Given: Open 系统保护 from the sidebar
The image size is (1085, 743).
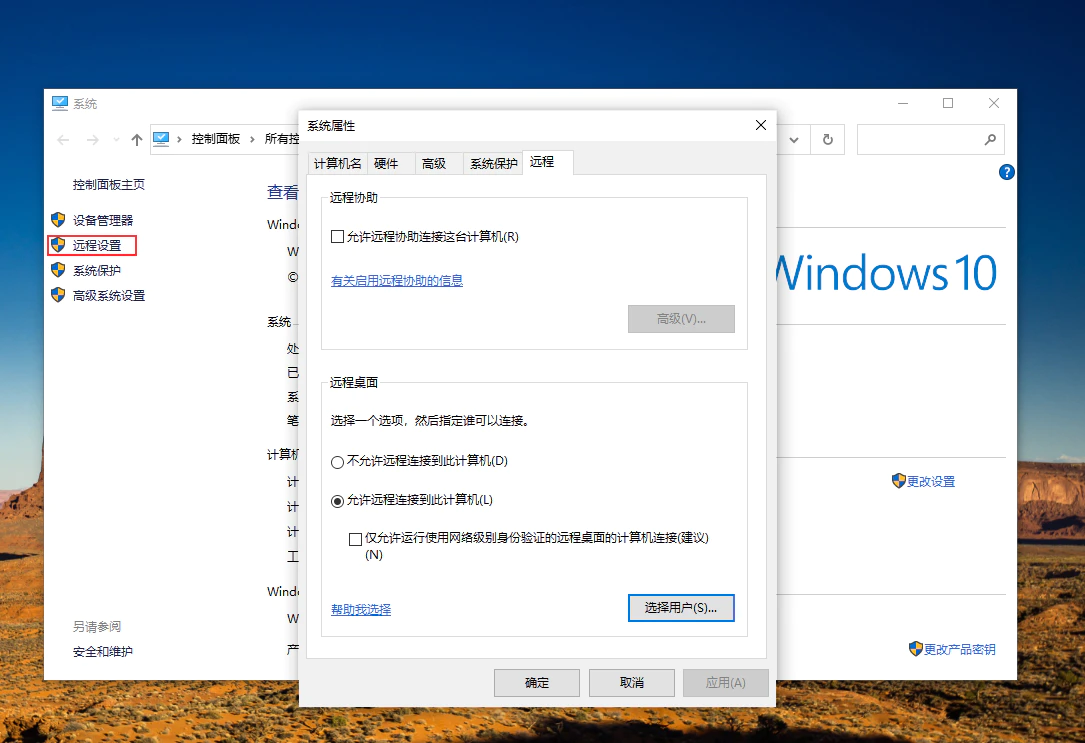Looking at the screenshot, I should pos(100,270).
